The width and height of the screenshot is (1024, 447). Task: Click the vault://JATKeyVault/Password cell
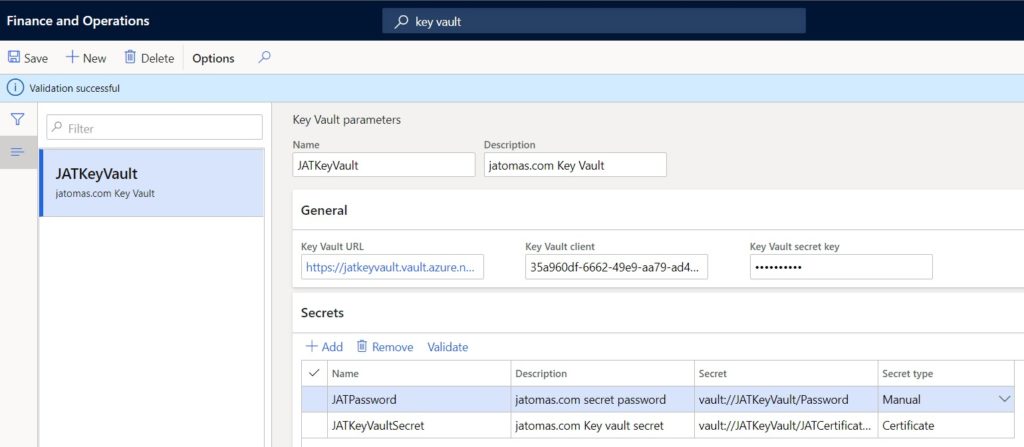pyautogui.click(x=786, y=399)
